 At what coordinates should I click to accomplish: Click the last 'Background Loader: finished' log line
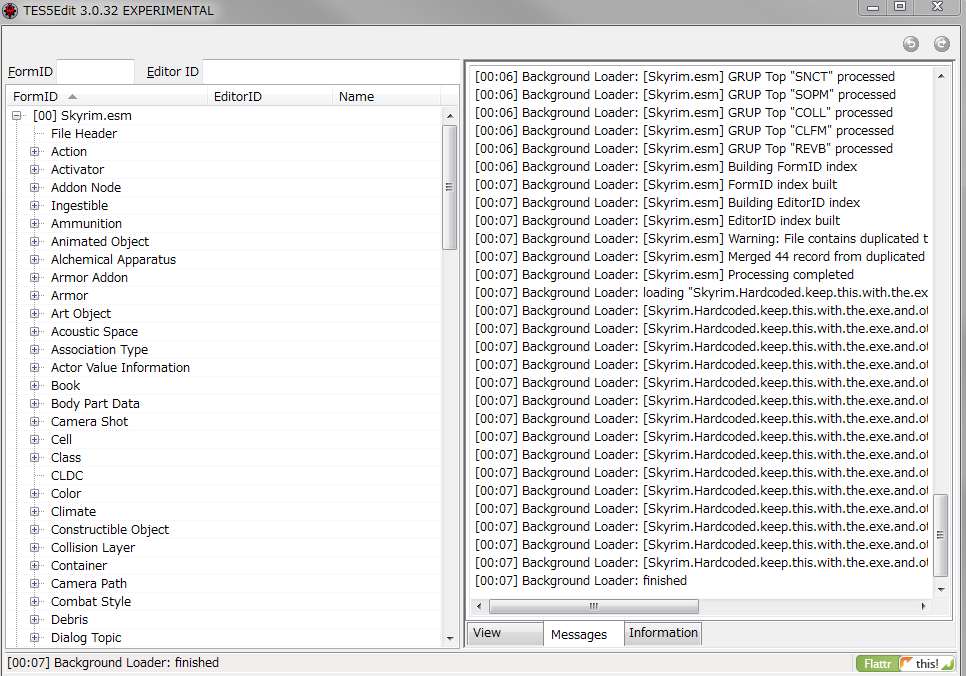pos(580,580)
